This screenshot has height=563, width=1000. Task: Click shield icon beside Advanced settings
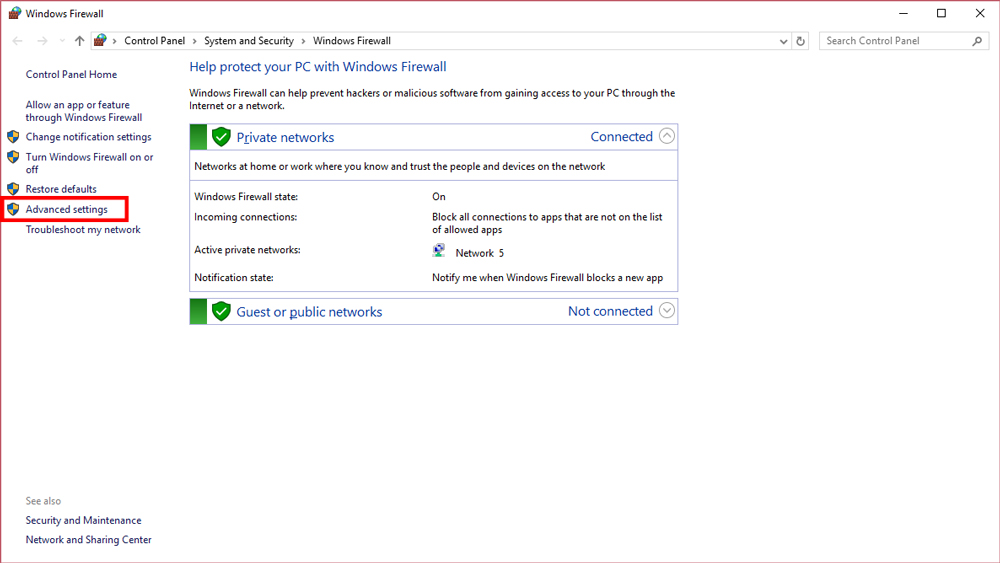pyautogui.click(x=13, y=209)
